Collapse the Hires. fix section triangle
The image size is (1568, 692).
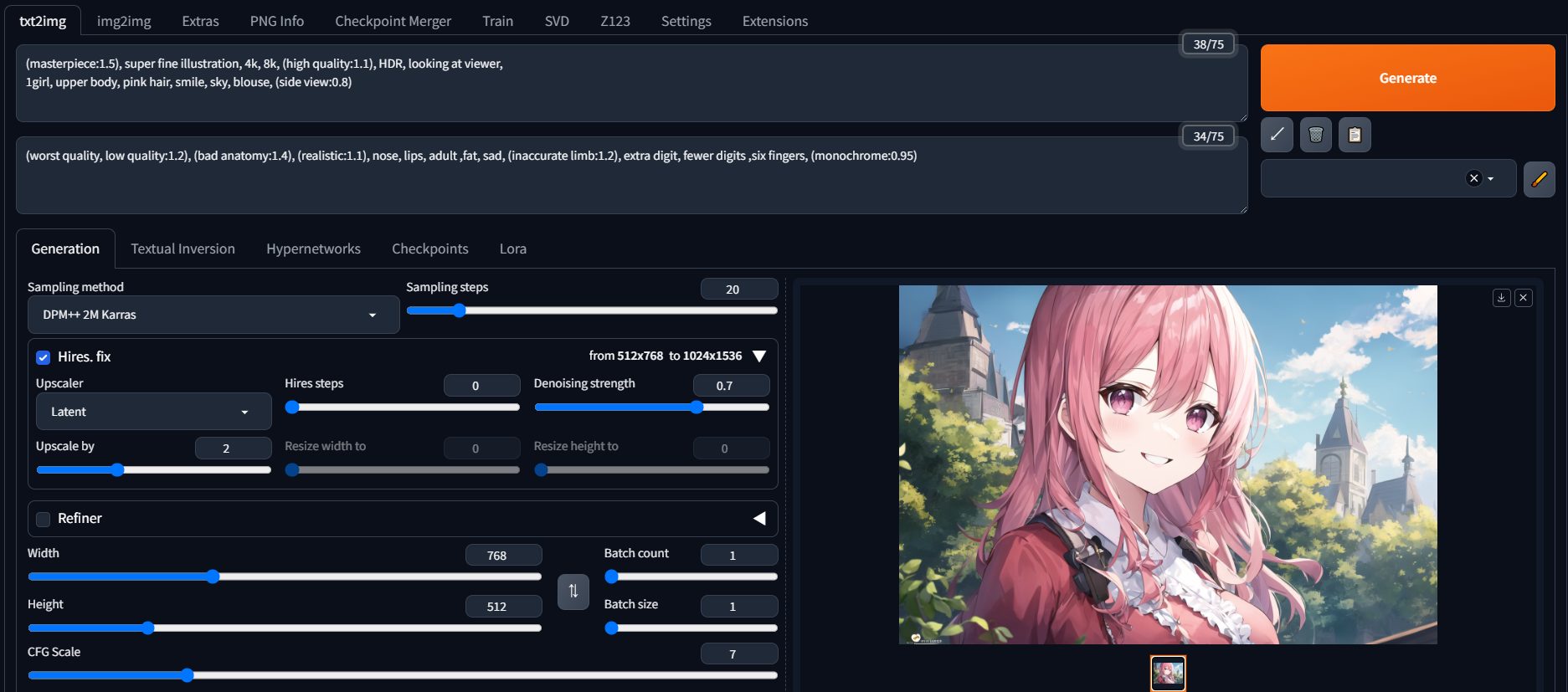pyautogui.click(x=759, y=356)
